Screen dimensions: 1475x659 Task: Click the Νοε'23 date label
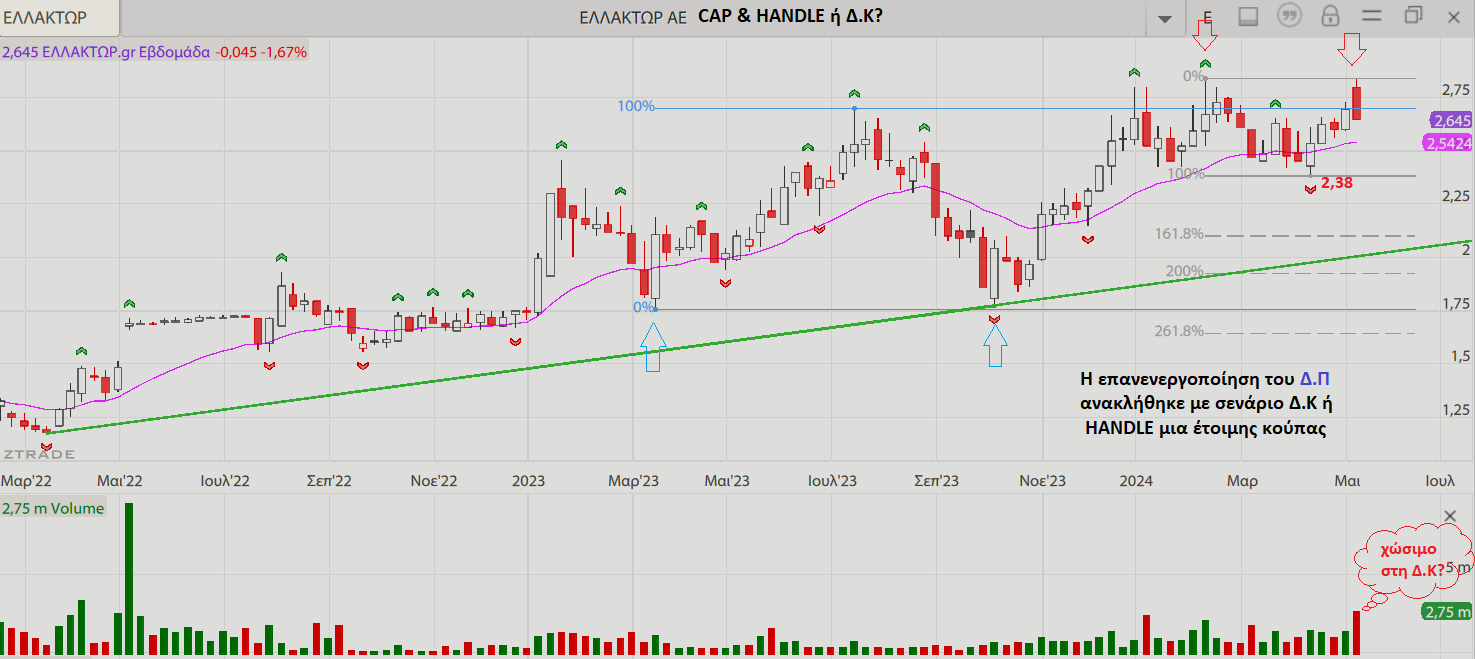(1042, 481)
